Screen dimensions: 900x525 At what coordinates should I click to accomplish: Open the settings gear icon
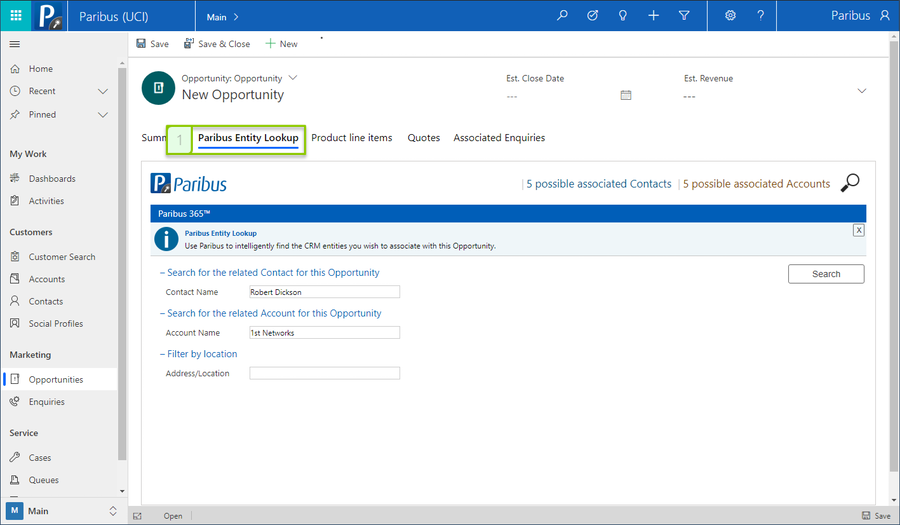point(730,15)
